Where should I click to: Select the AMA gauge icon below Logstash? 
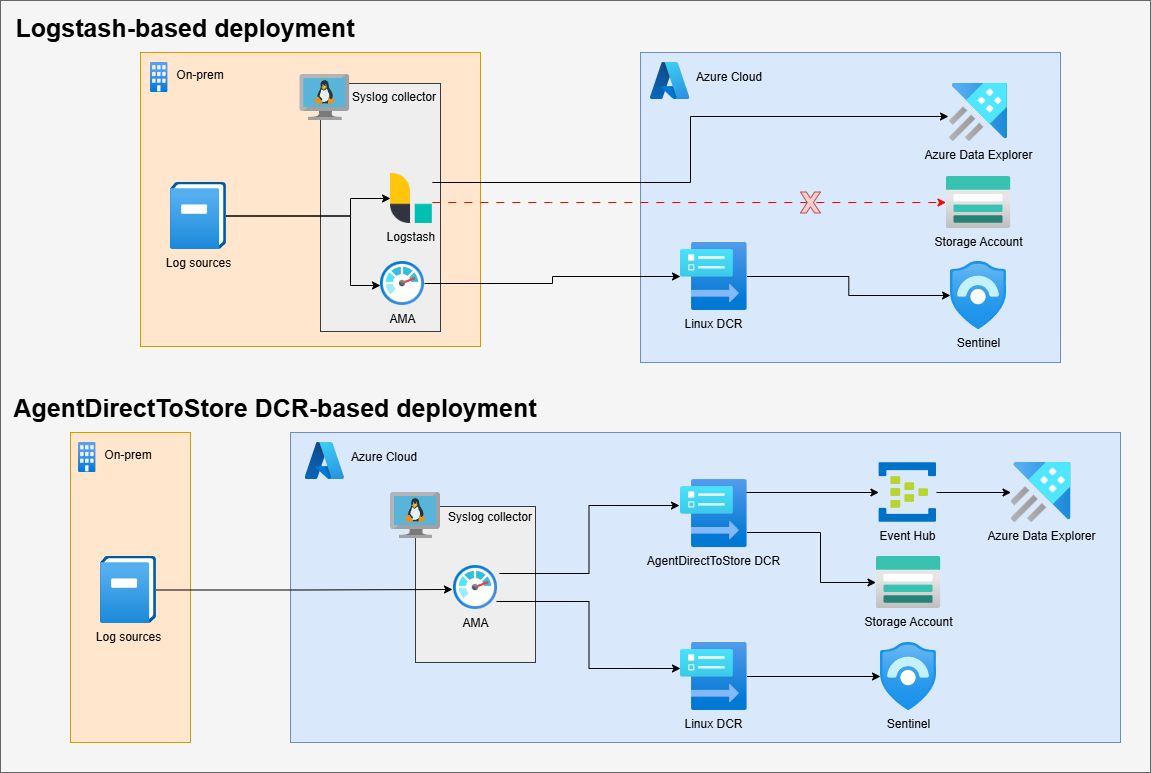[x=402, y=283]
